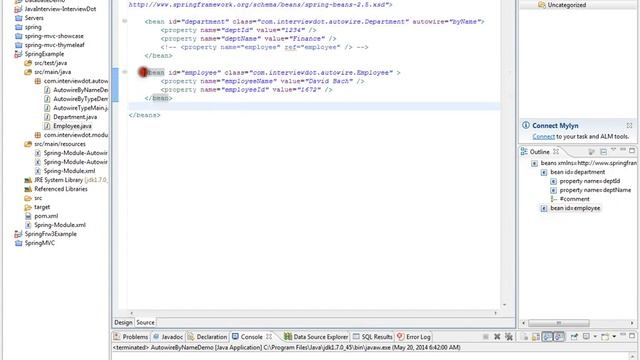Switch to the Problems tab
Viewport: 640px width, 360px height.
[x=131, y=337]
